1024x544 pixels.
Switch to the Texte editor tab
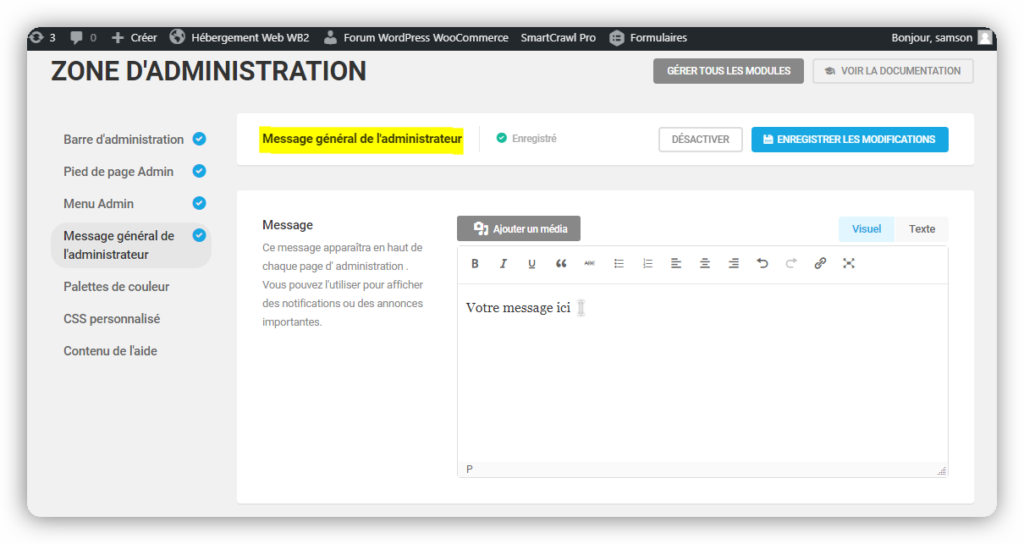pos(921,229)
